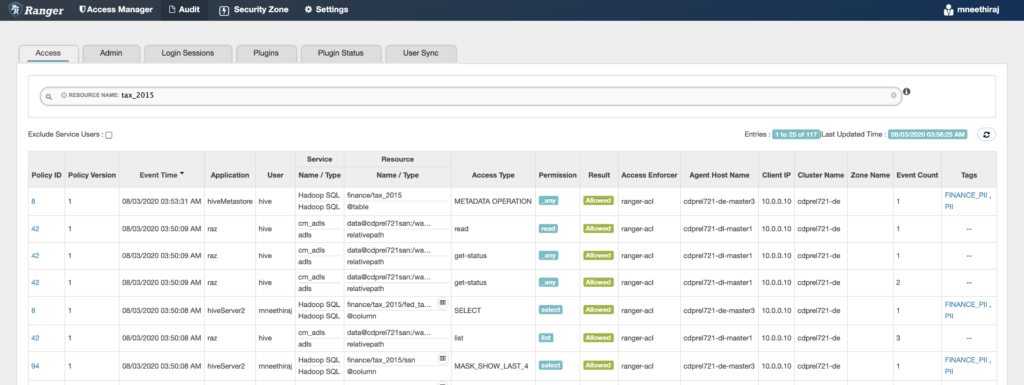Open policy 94 link
The width and height of the screenshot is (1024, 385).
click(x=35, y=366)
